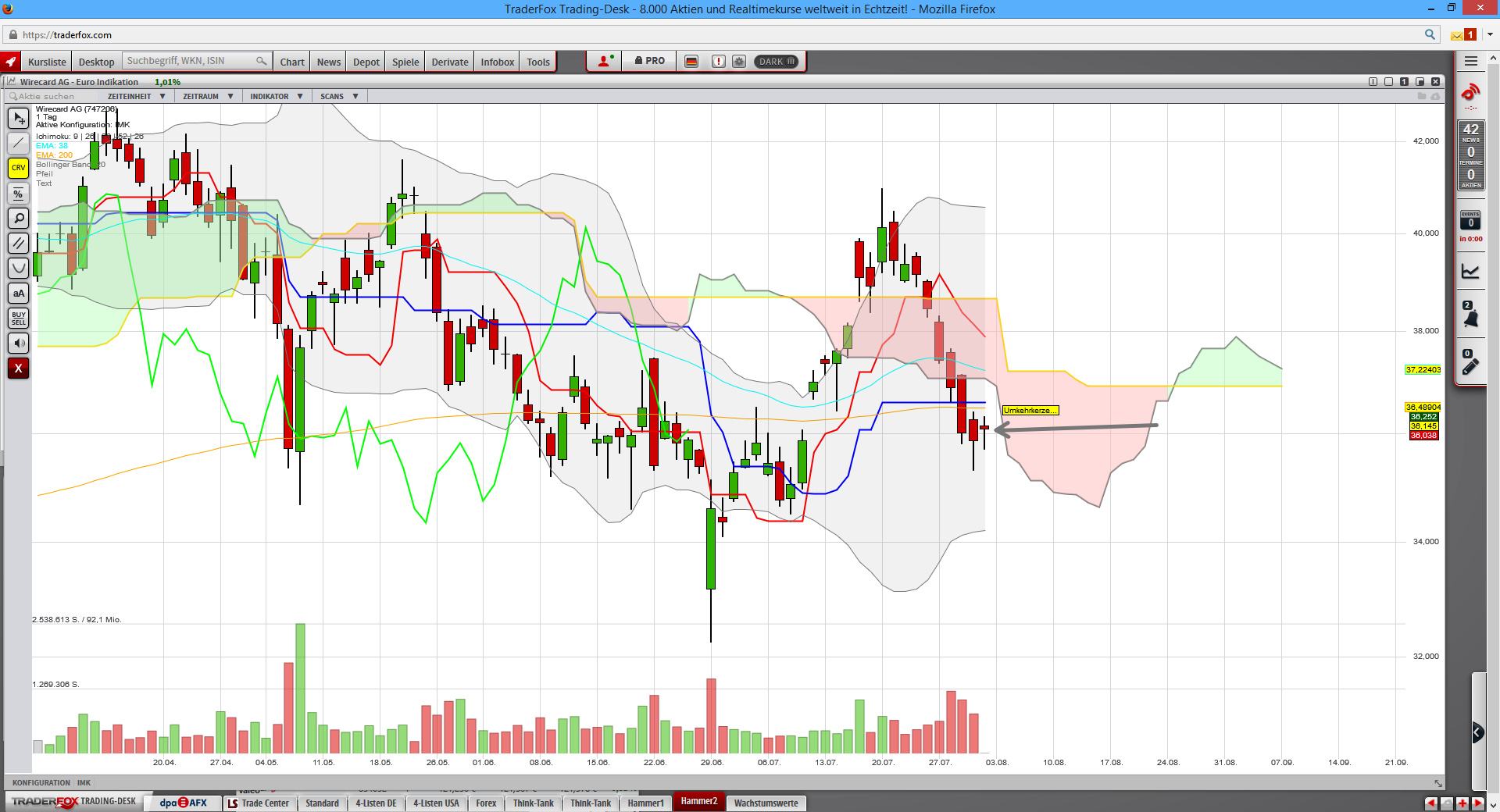Open the Spiele menu button

[x=405, y=62]
